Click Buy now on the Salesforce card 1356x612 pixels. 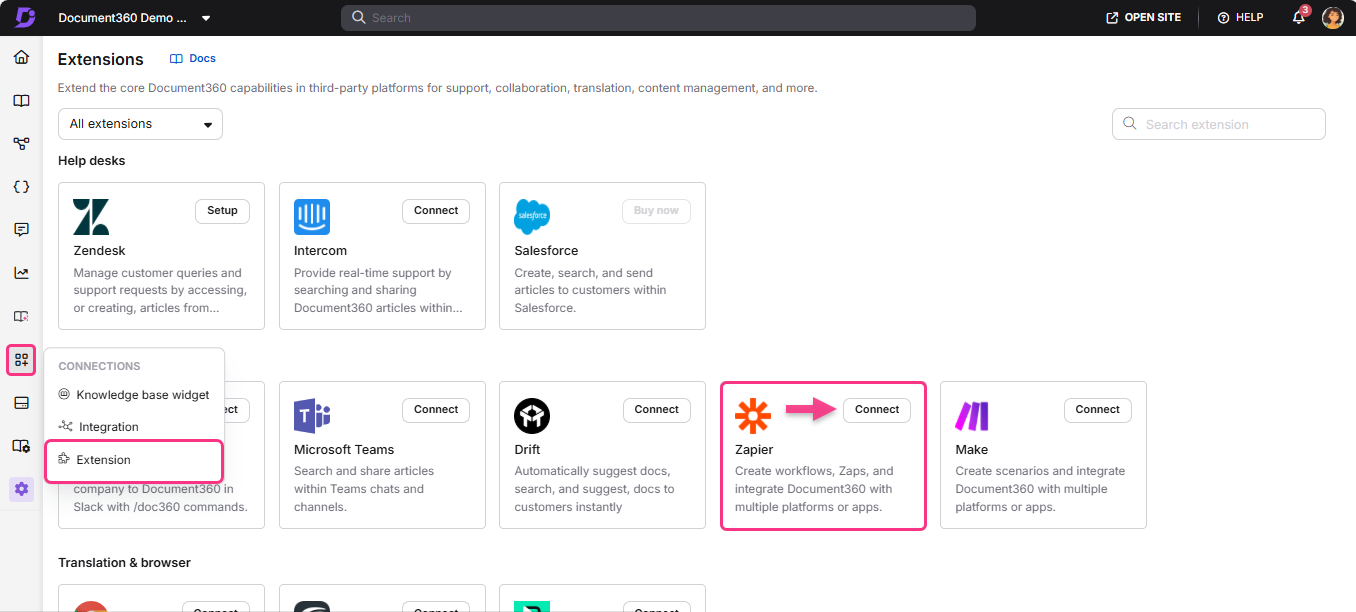coord(656,210)
